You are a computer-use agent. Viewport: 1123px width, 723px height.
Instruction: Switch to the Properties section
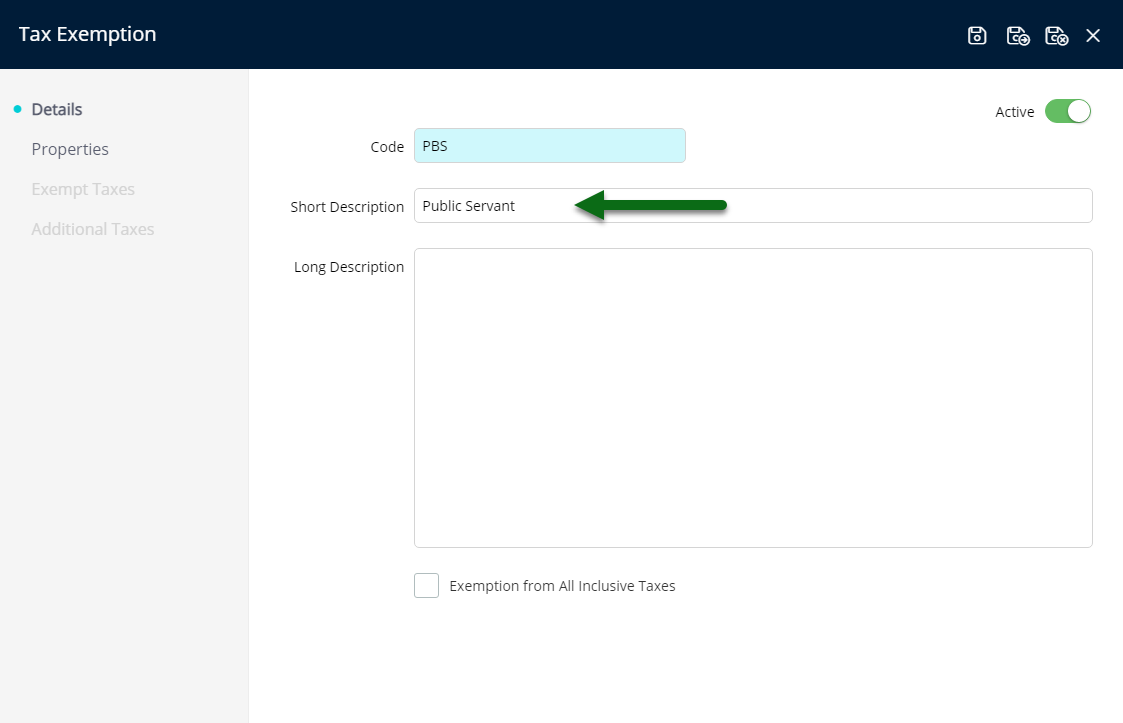click(70, 149)
